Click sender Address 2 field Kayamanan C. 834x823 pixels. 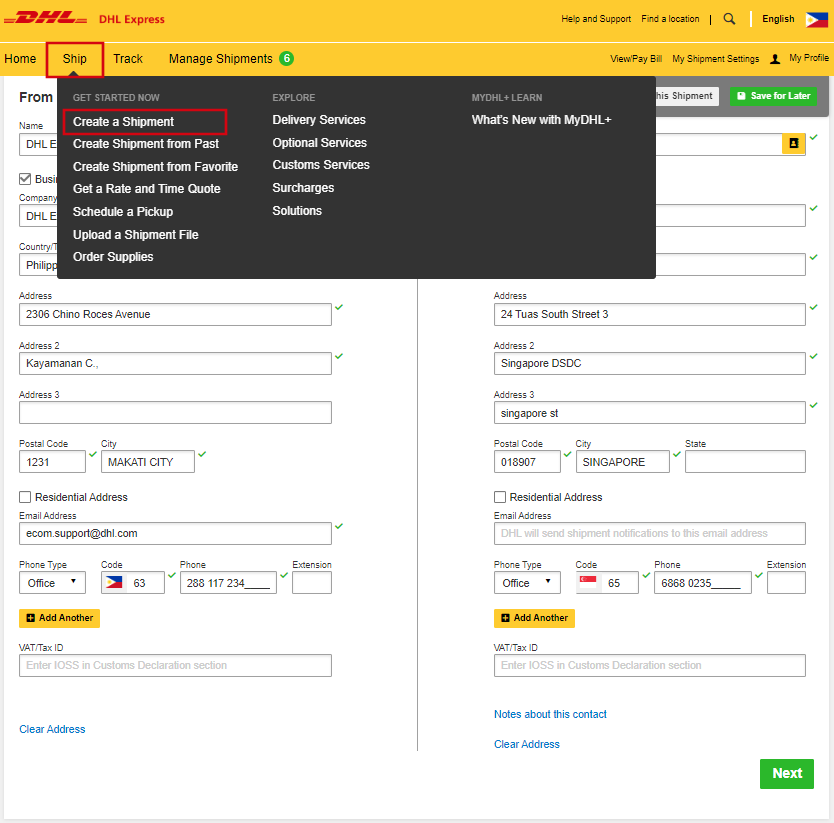[175, 363]
